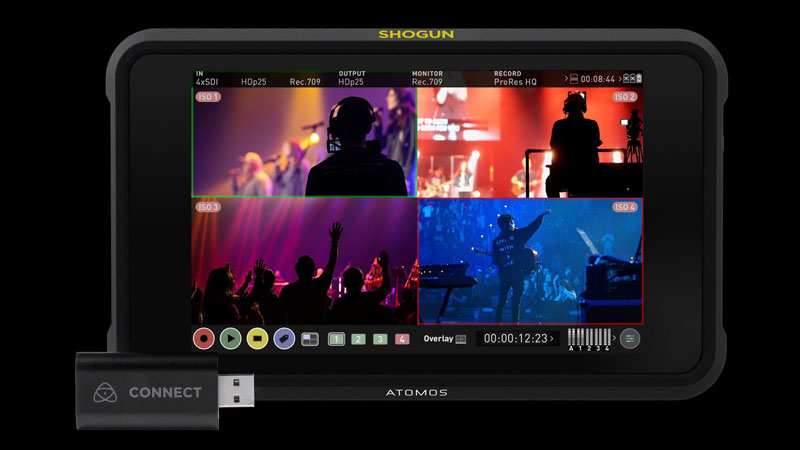Expand the timecode 00:00:12:23 display
Screen dimensions: 800x450
(x=518, y=339)
